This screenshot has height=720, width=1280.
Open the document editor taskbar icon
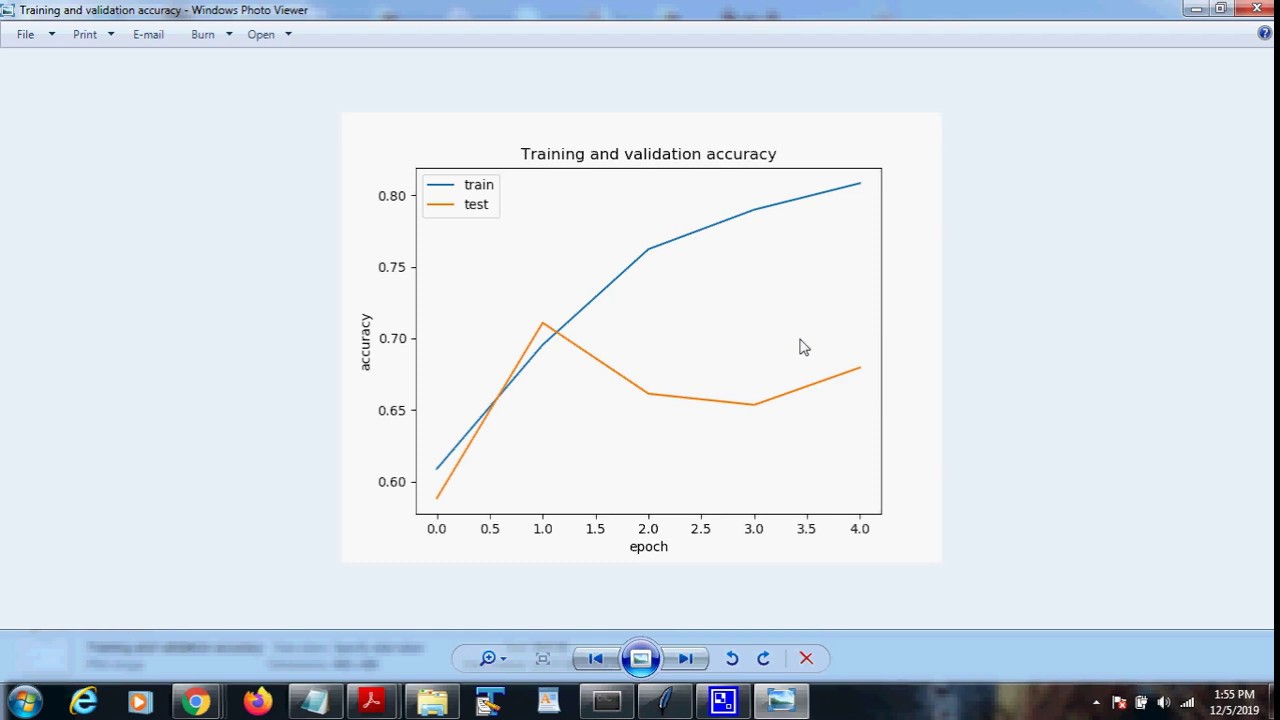(548, 701)
